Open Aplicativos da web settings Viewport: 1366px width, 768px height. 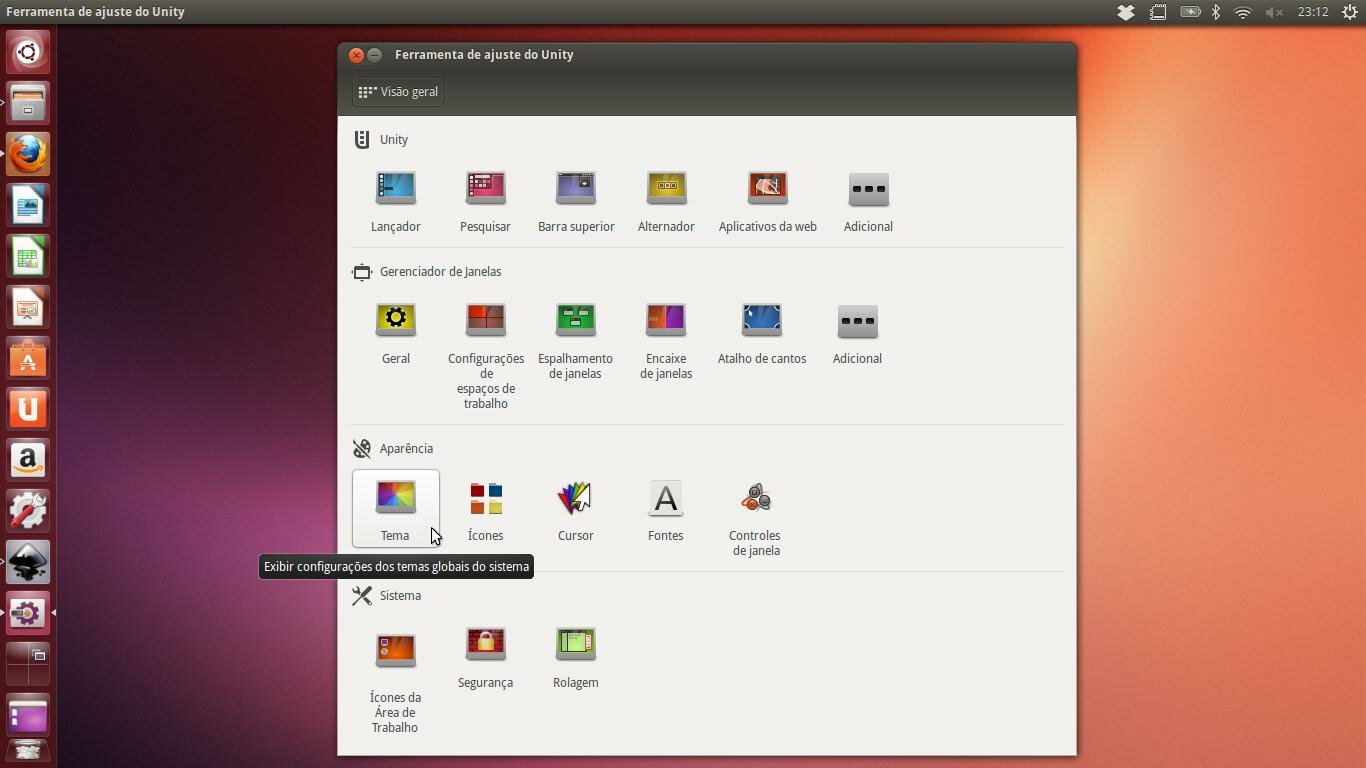[x=768, y=188]
